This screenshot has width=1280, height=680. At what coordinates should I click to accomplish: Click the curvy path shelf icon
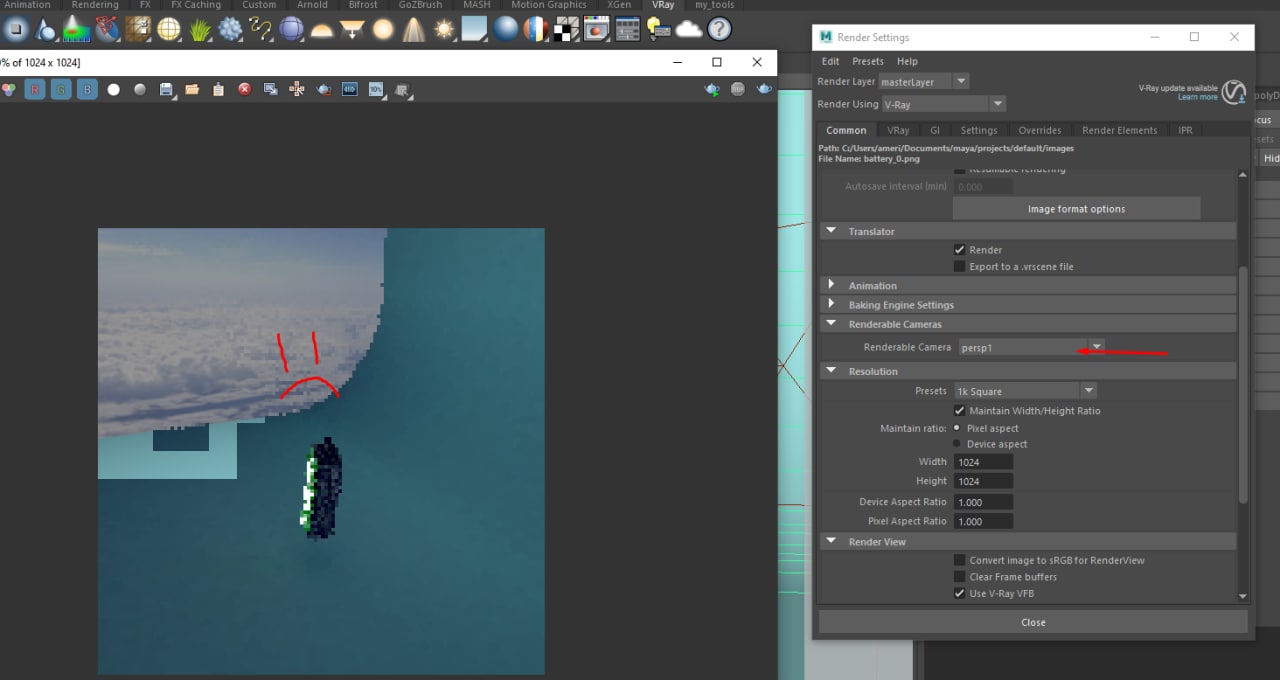261,29
